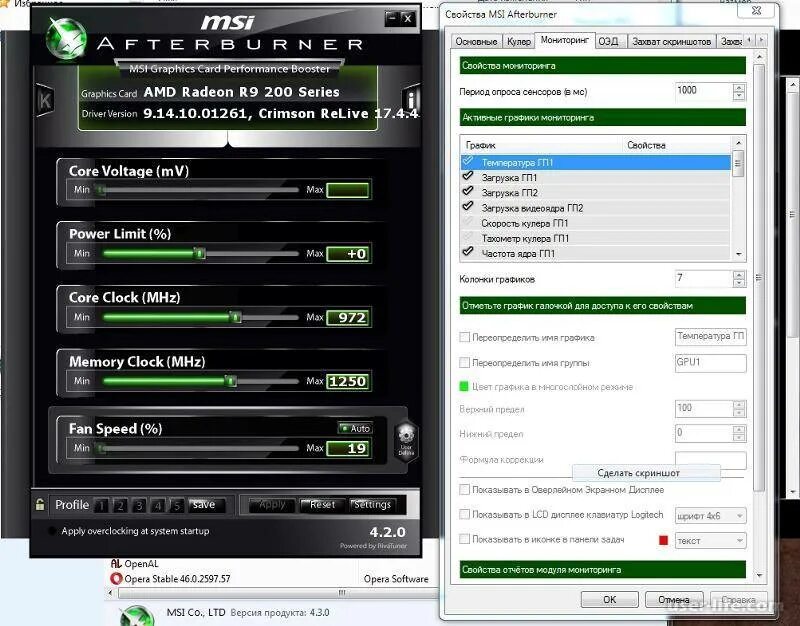The width and height of the screenshot is (800, 626).
Task: Click the Reset button
Action: (322, 505)
